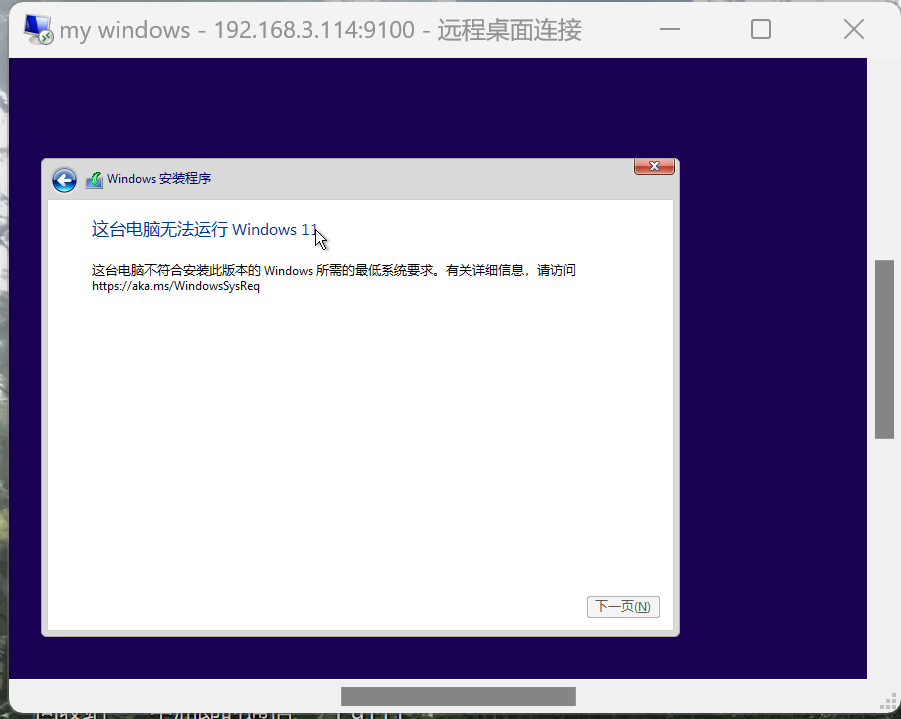
Task: Click the Remote Desktop Connection title icon
Action: pos(38,30)
